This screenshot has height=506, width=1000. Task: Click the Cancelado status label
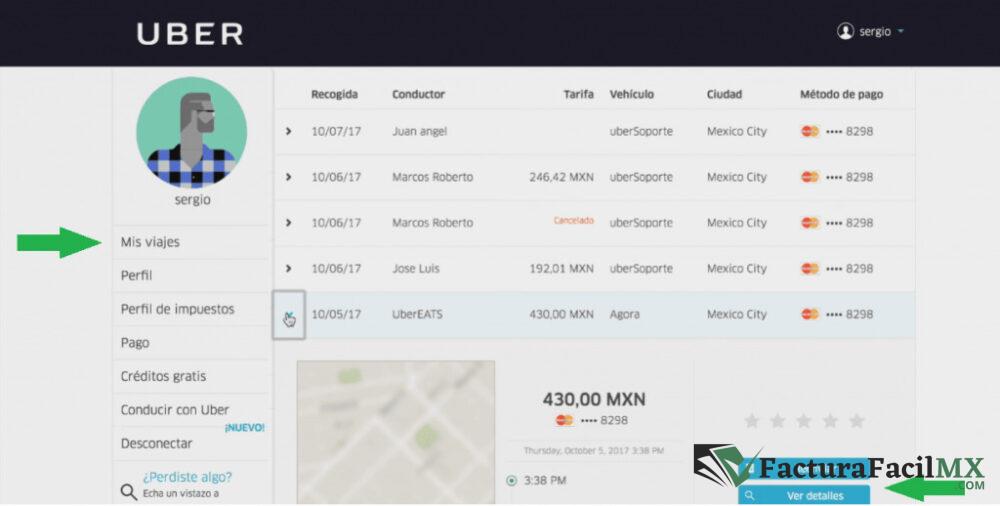pos(573,221)
